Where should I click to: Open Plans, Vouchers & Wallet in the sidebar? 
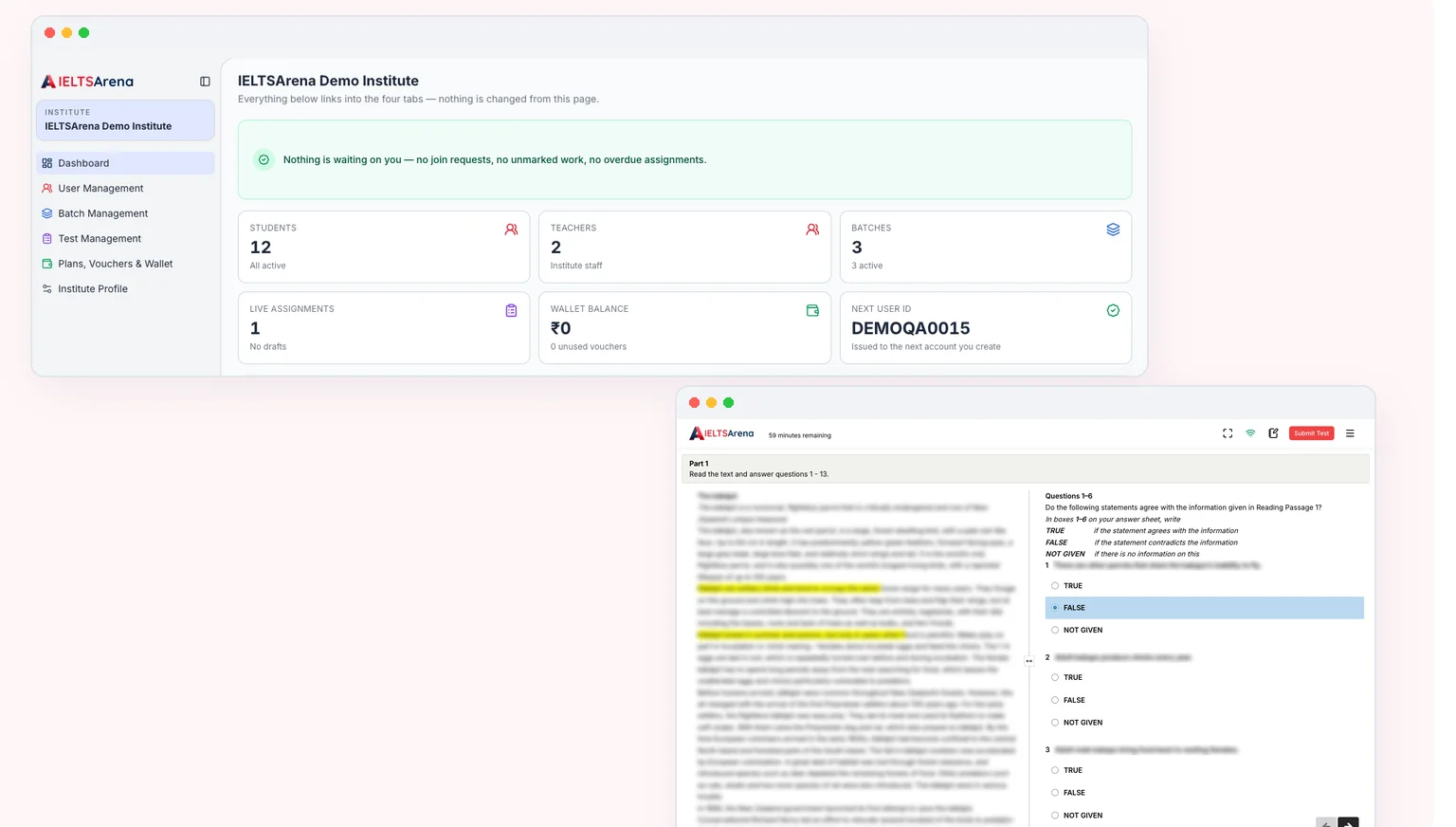tap(125, 264)
